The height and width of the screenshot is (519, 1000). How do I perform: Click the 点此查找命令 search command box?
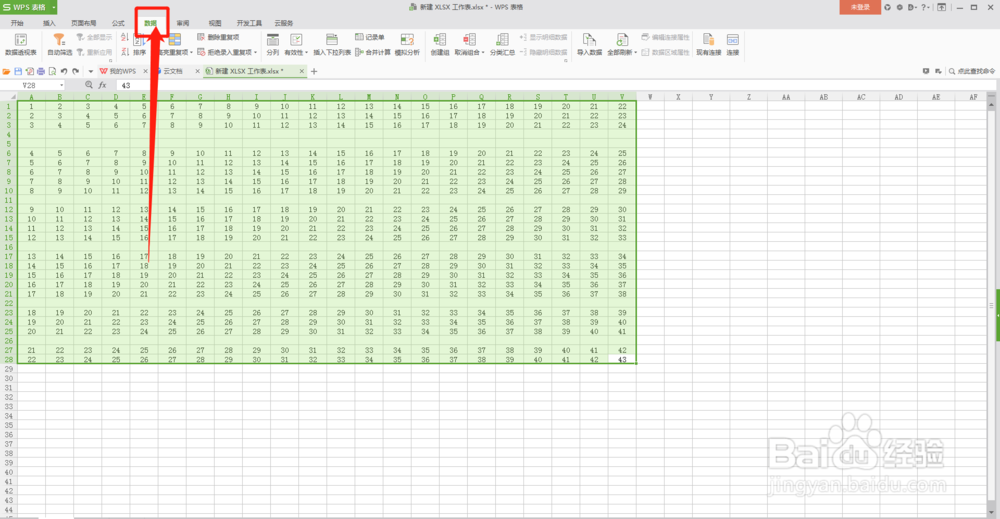tap(973, 71)
